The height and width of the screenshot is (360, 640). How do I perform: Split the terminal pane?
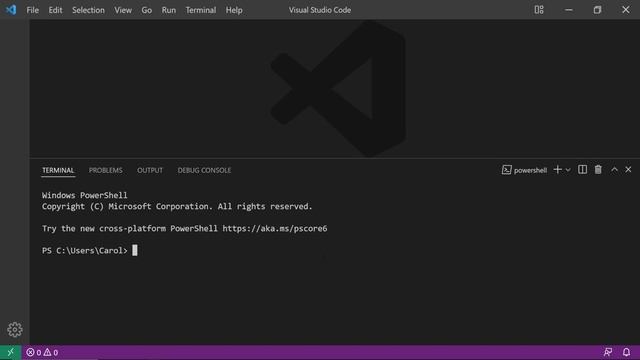point(582,169)
